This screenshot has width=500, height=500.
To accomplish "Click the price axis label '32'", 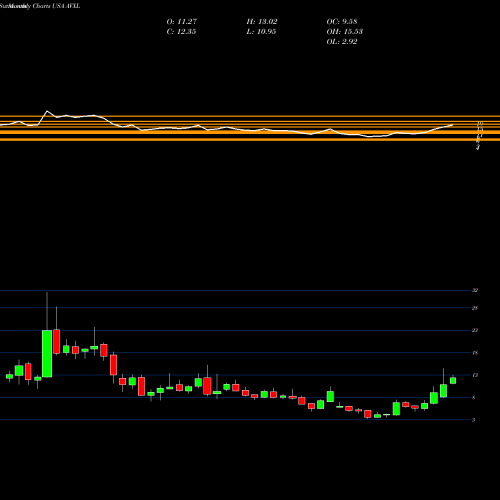I will pyautogui.click(x=475, y=290).
